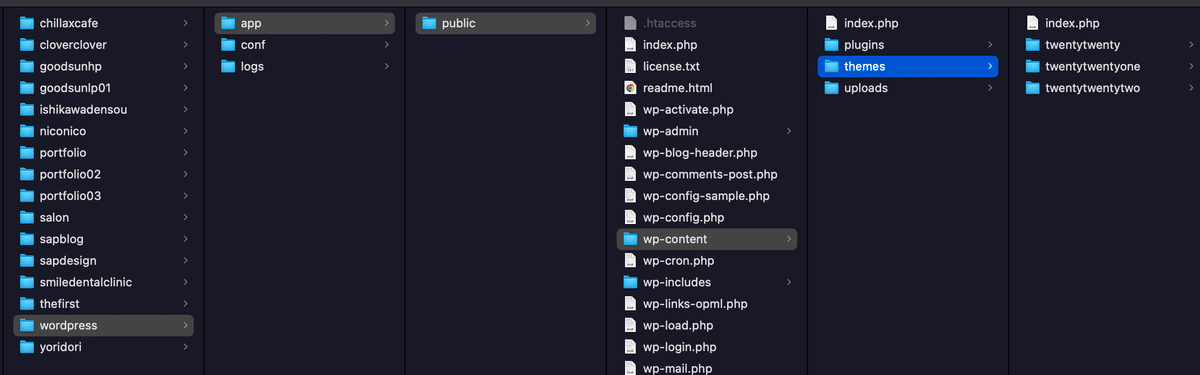Click the chevron next to themes
The width and height of the screenshot is (1200, 375).
[x=990, y=66]
